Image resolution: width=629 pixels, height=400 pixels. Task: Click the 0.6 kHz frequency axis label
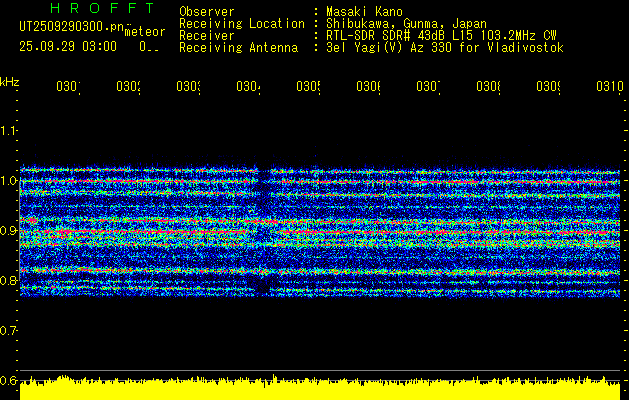[8, 380]
